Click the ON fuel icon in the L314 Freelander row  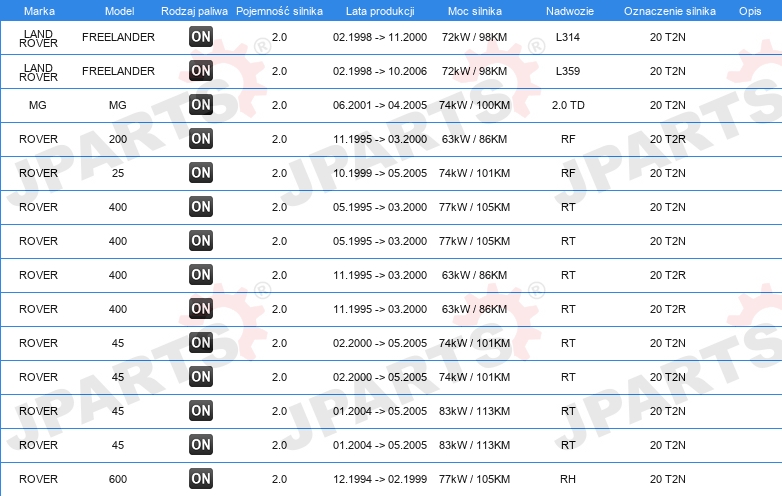click(201, 37)
